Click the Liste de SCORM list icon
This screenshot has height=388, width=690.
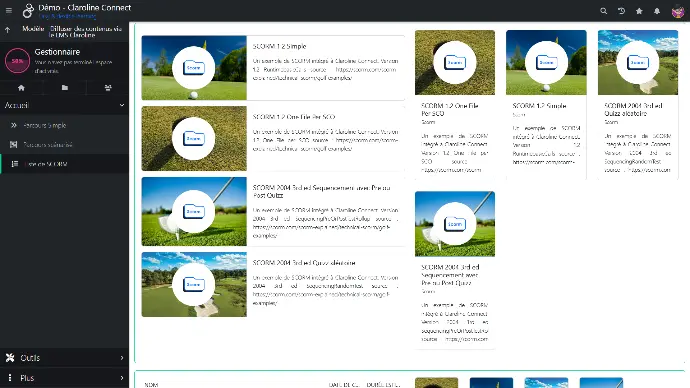point(15,164)
